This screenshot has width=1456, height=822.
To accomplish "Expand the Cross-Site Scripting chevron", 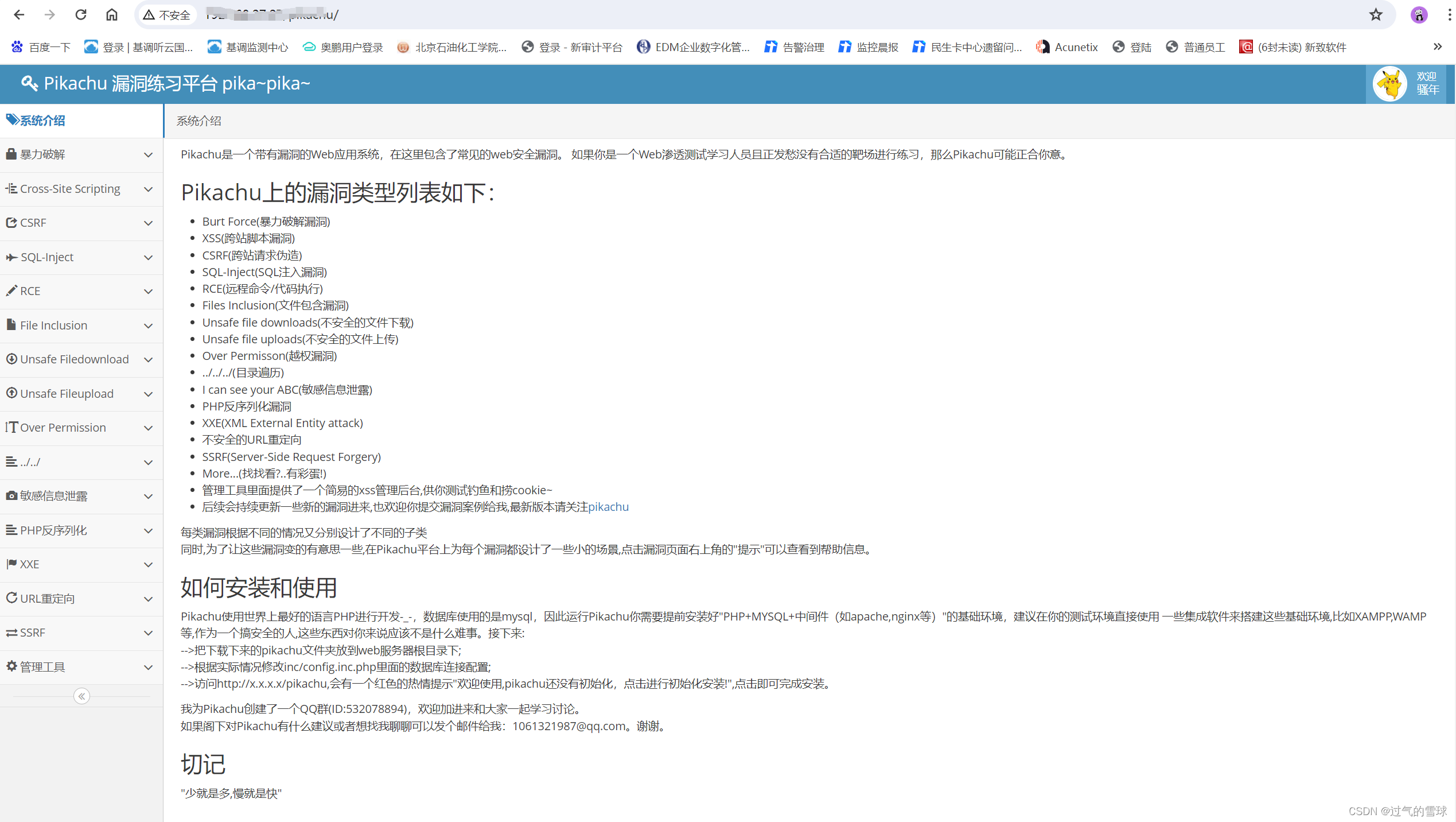I will (148, 189).
